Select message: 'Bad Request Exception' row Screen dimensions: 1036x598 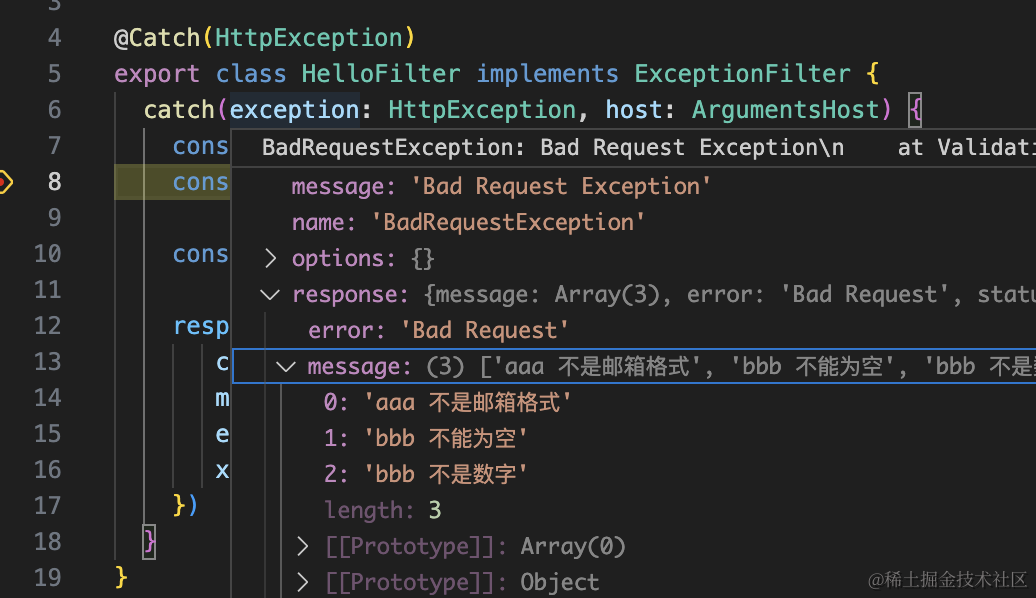(x=501, y=187)
